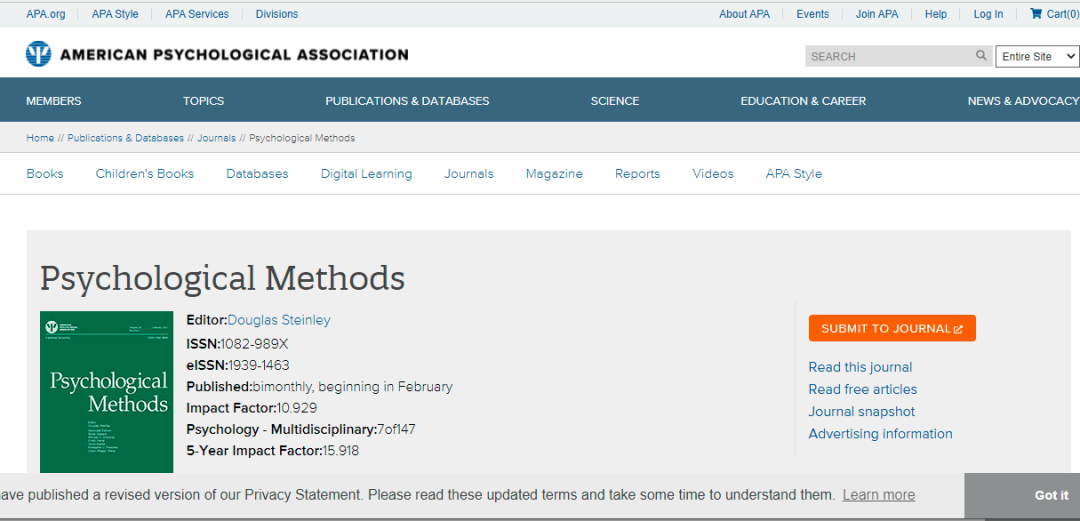Select the Children's Books tab

[145, 174]
